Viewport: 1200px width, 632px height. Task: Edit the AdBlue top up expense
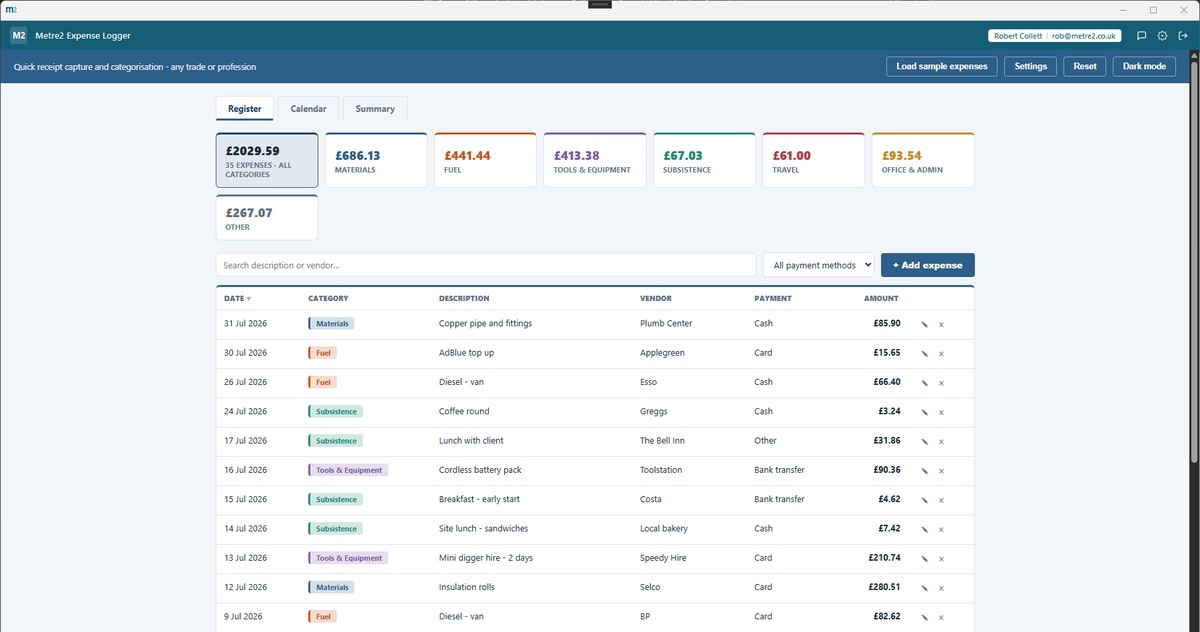924,353
